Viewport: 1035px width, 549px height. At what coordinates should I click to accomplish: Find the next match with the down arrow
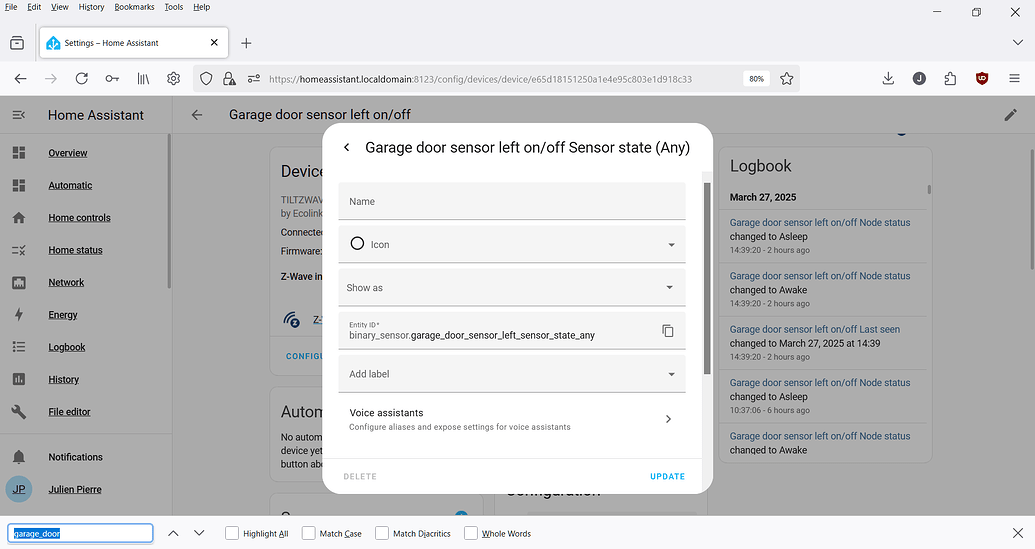(x=199, y=533)
